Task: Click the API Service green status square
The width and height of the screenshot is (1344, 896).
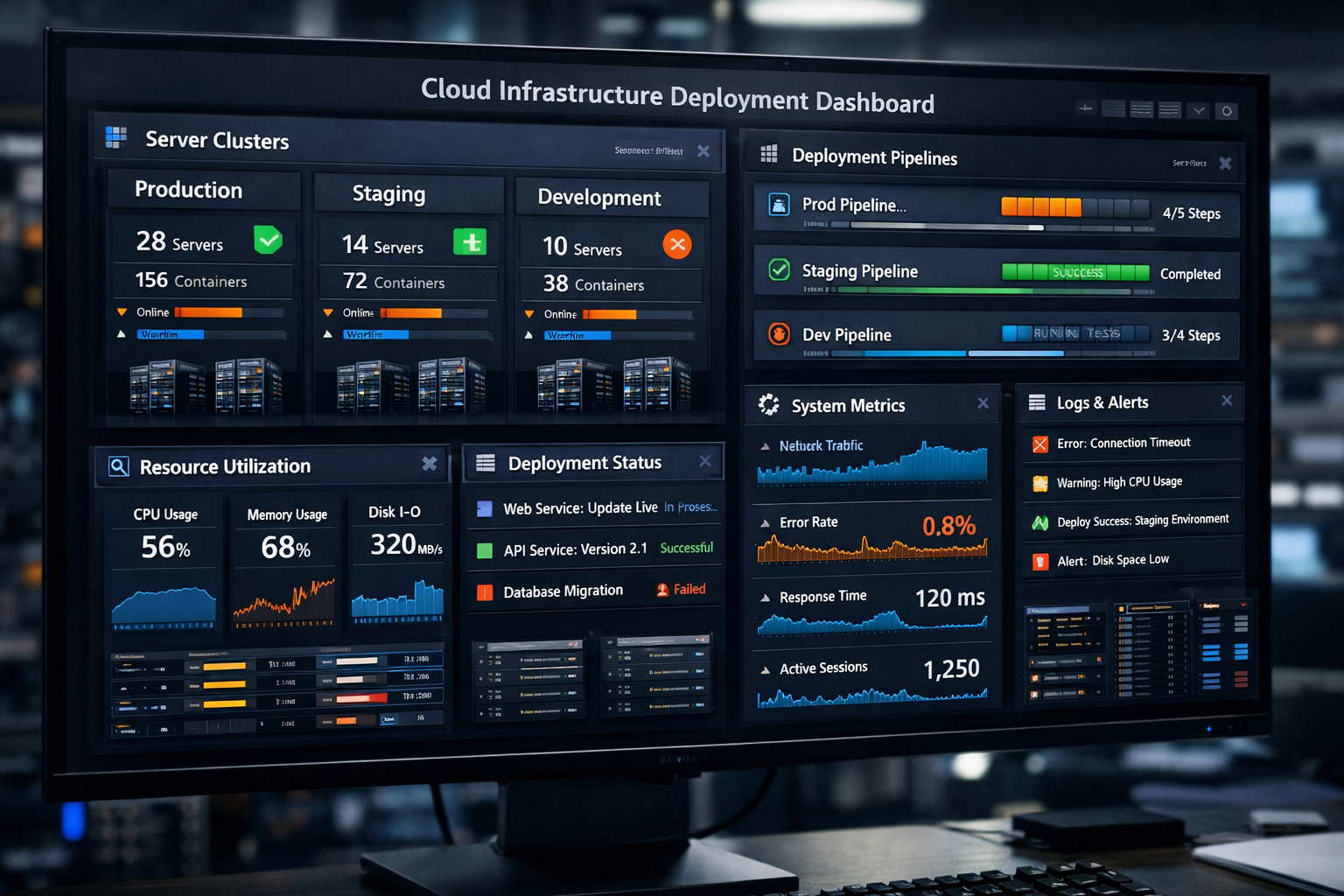Action: [485, 550]
